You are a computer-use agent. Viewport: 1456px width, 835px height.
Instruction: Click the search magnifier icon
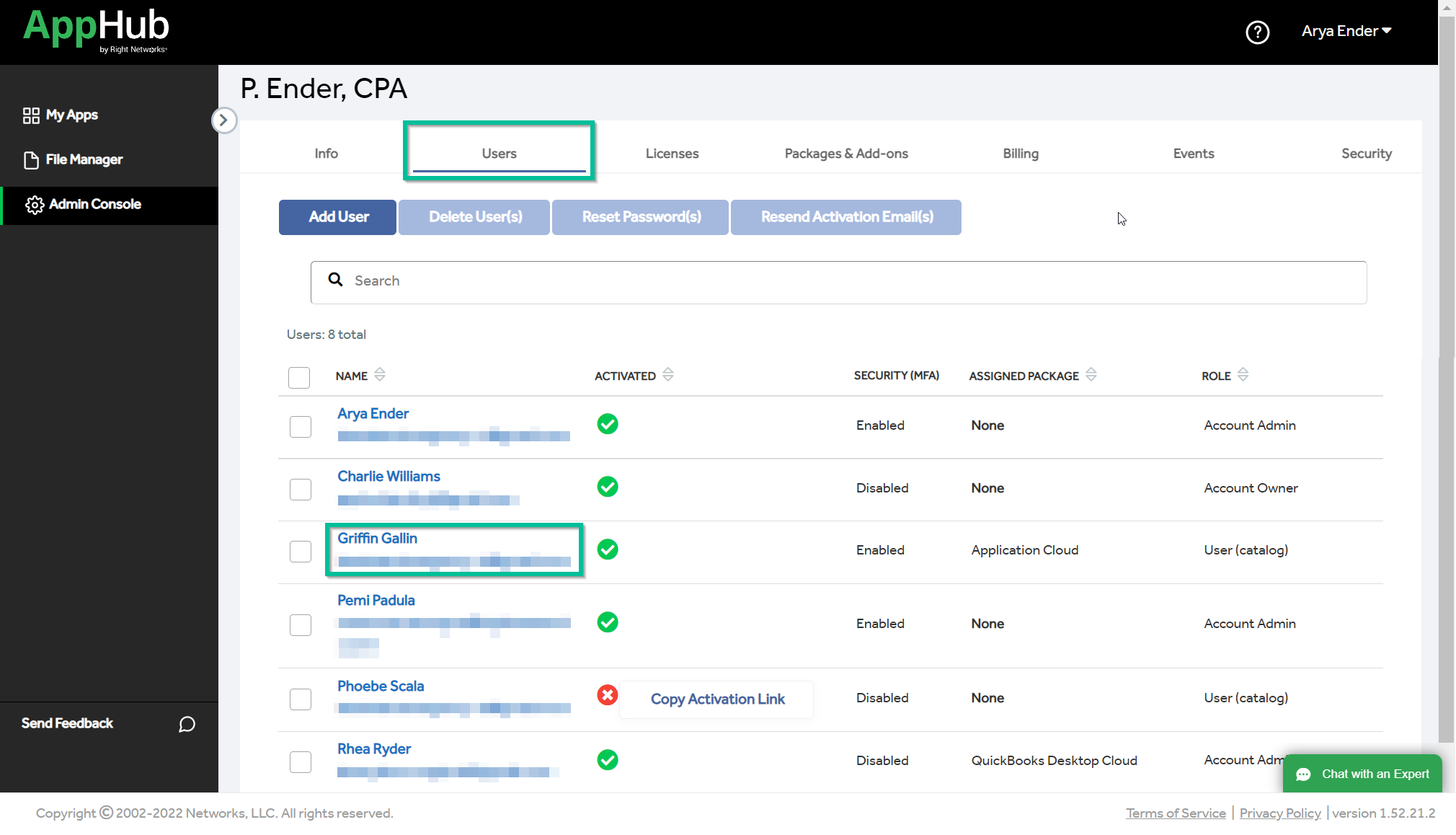[336, 280]
